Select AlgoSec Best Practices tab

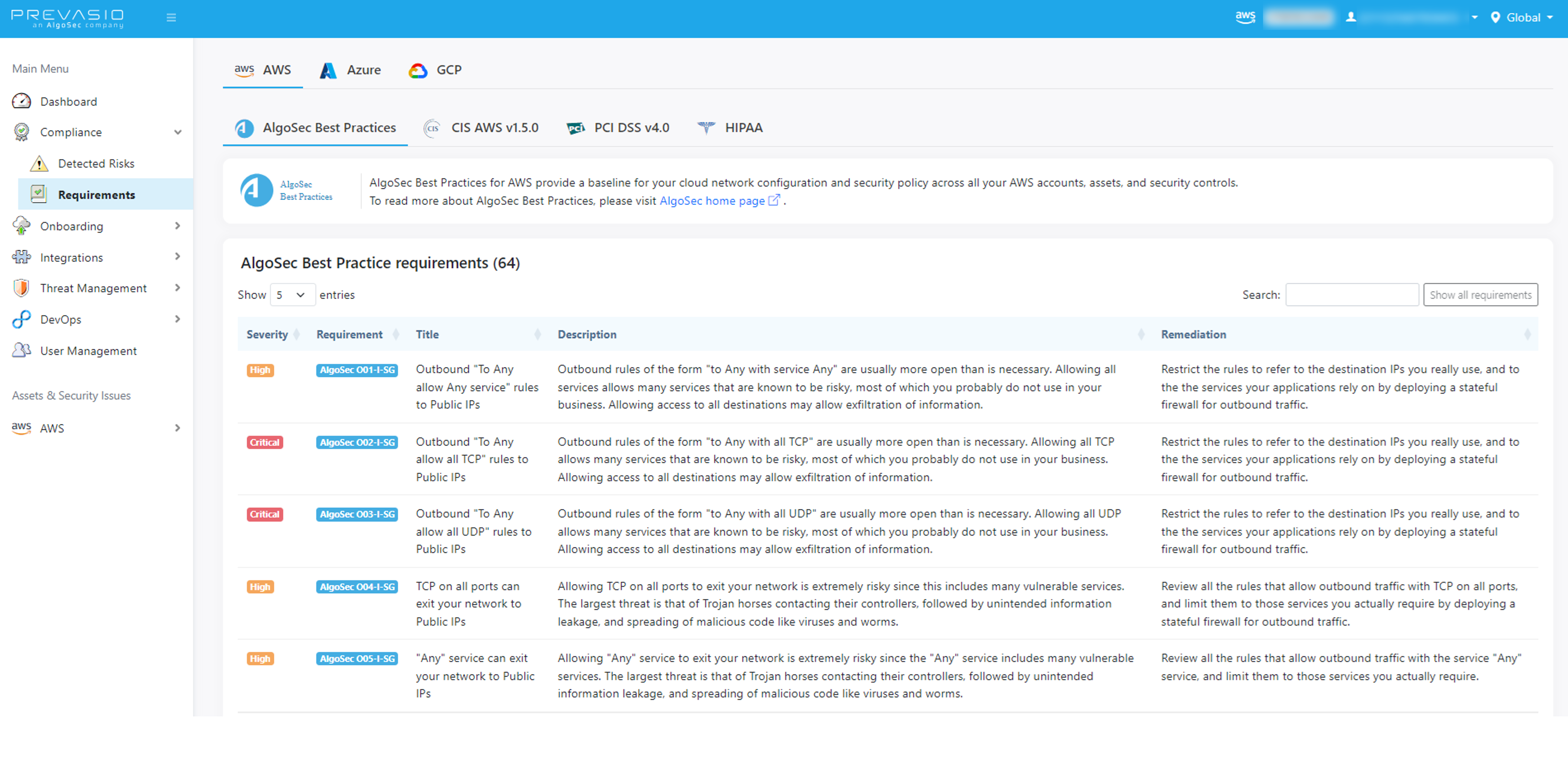pyautogui.click(x=315, y=128)
